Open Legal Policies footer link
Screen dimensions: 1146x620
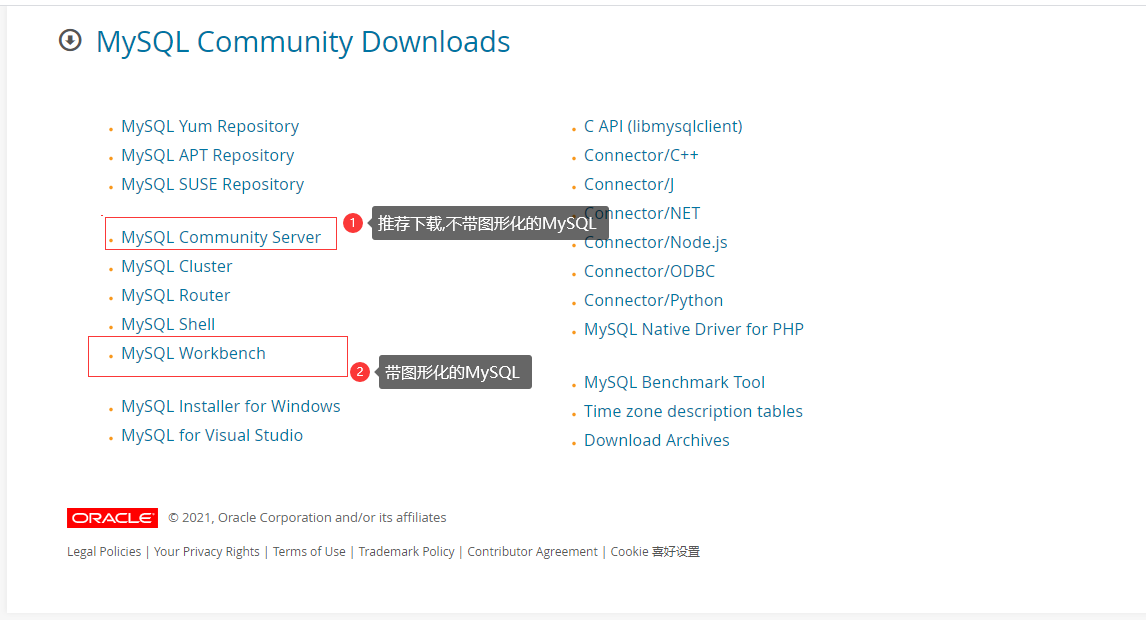pos(104,551)
